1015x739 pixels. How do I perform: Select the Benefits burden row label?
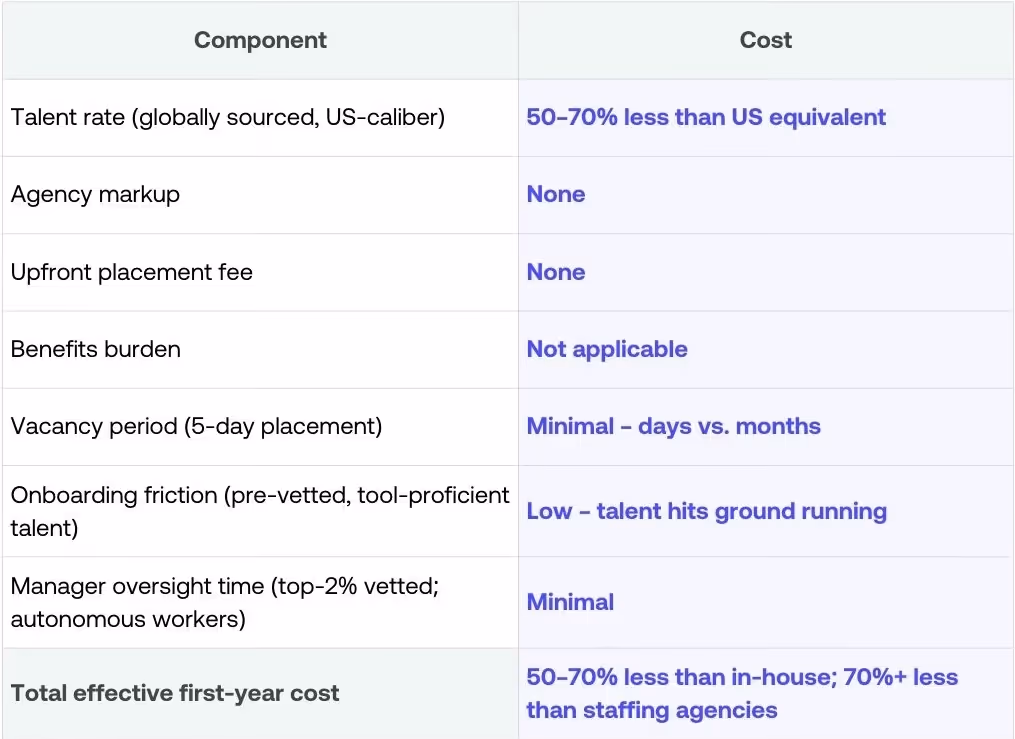pyautogui.click(x=96, y=349)
